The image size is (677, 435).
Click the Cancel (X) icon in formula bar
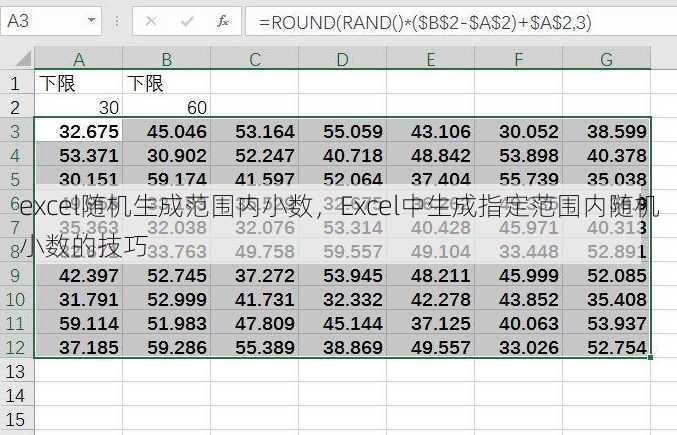pos(151,20)
